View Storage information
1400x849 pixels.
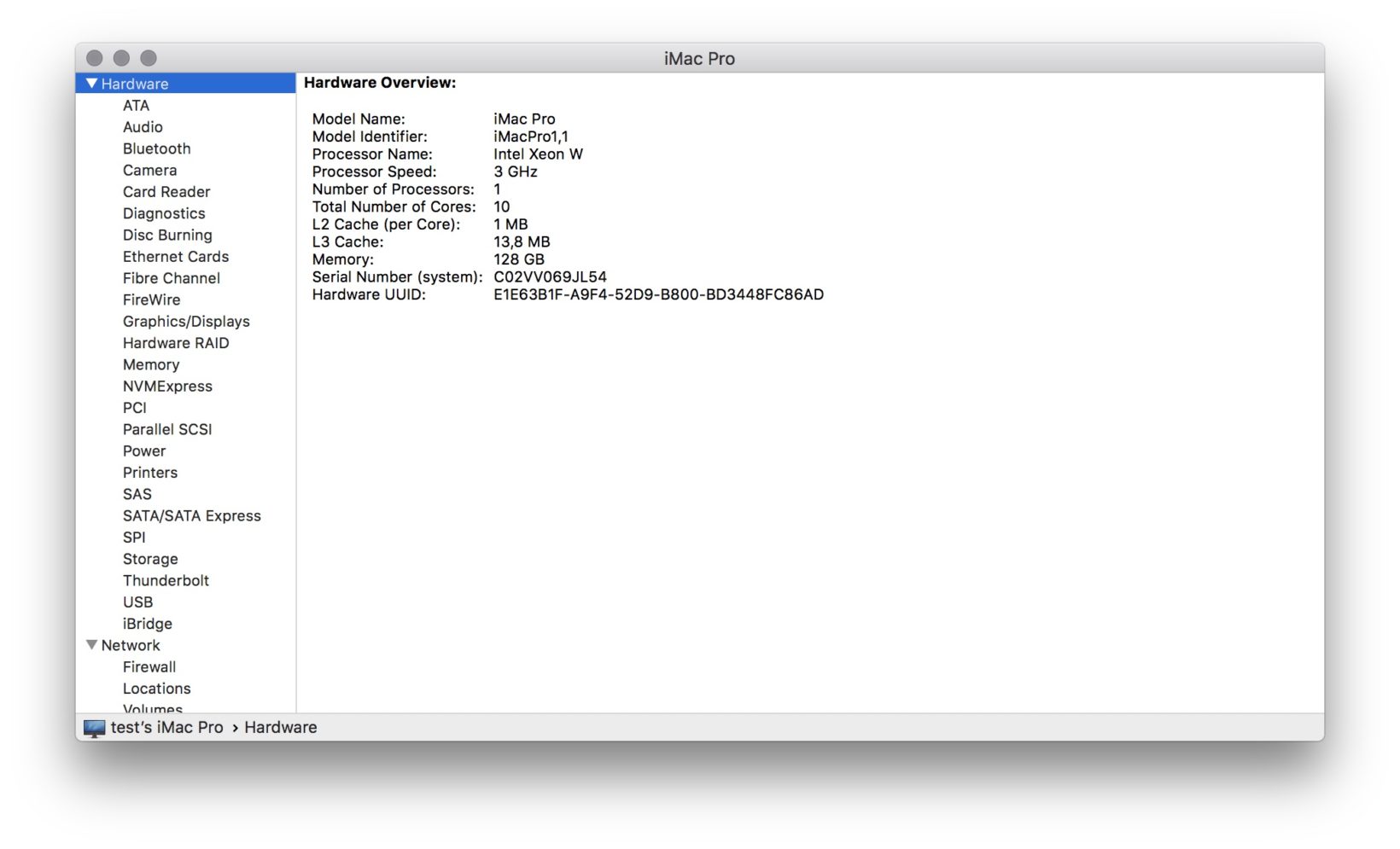(x=150, y=559)
